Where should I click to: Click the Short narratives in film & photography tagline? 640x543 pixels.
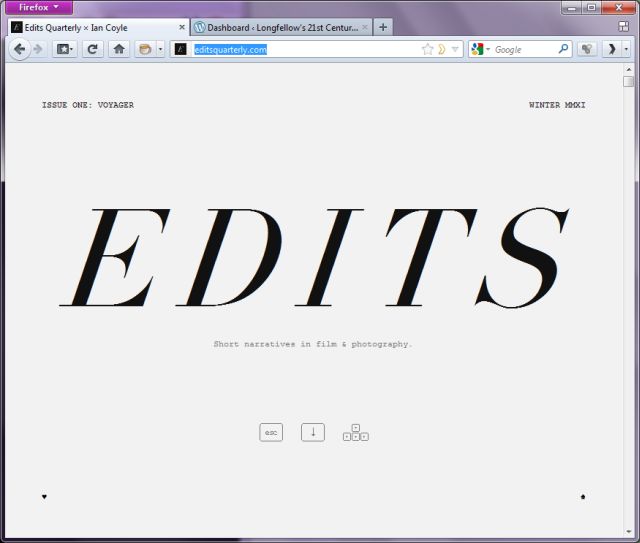(313, 344)
